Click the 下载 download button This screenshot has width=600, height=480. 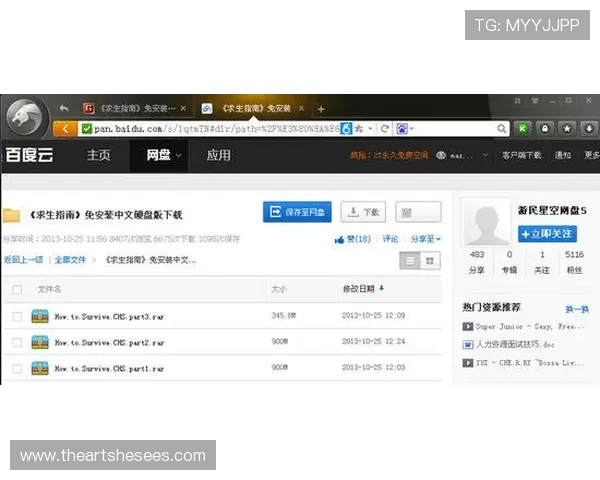pos(363,212)
